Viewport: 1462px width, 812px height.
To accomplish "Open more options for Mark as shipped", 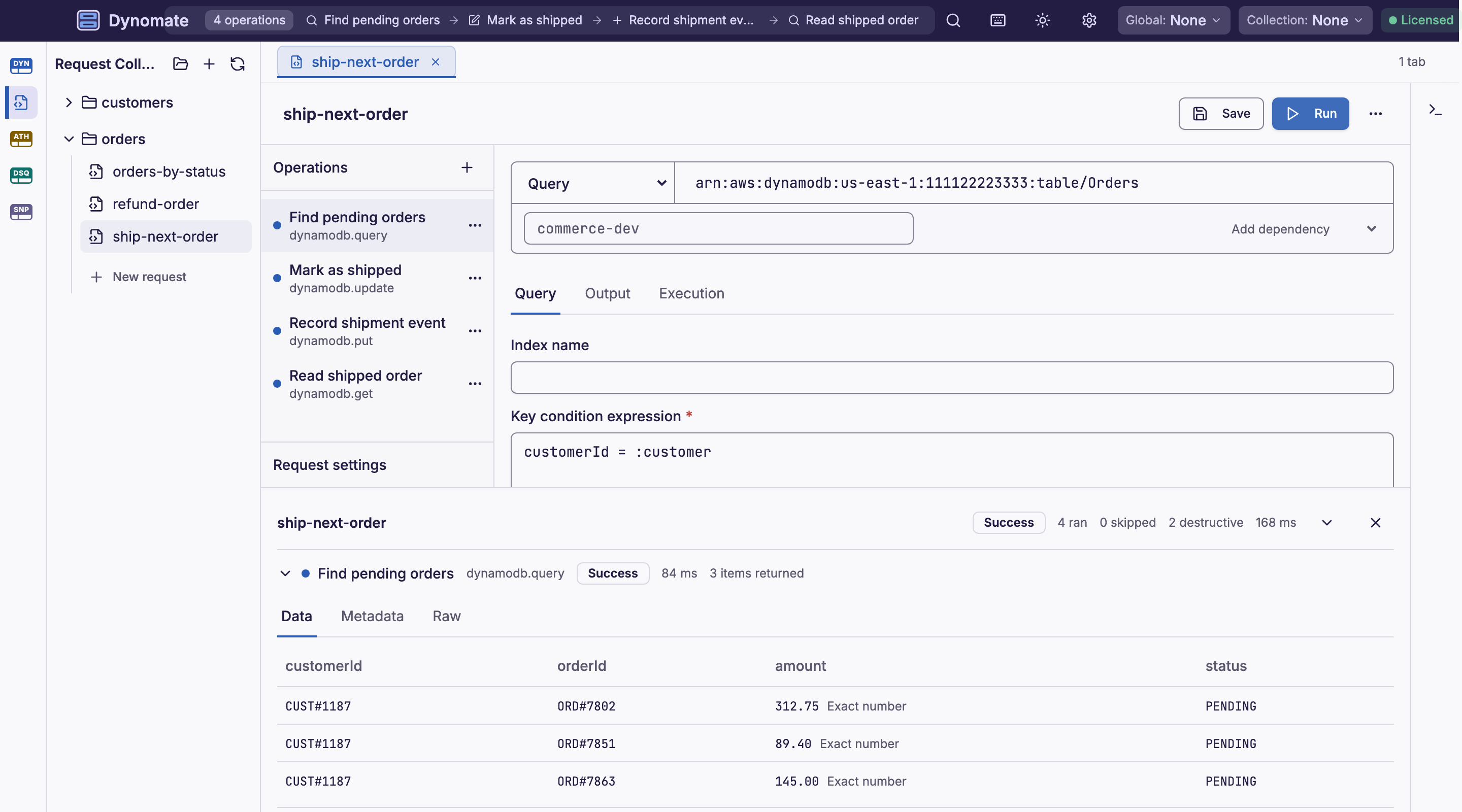I will tap(475, 278).
